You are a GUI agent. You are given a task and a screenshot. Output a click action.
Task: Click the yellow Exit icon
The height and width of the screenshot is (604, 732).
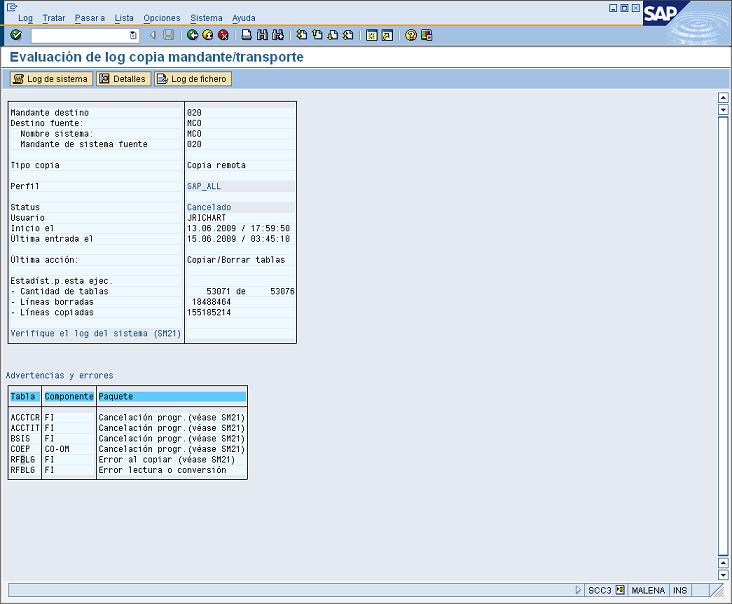(207, 35)
